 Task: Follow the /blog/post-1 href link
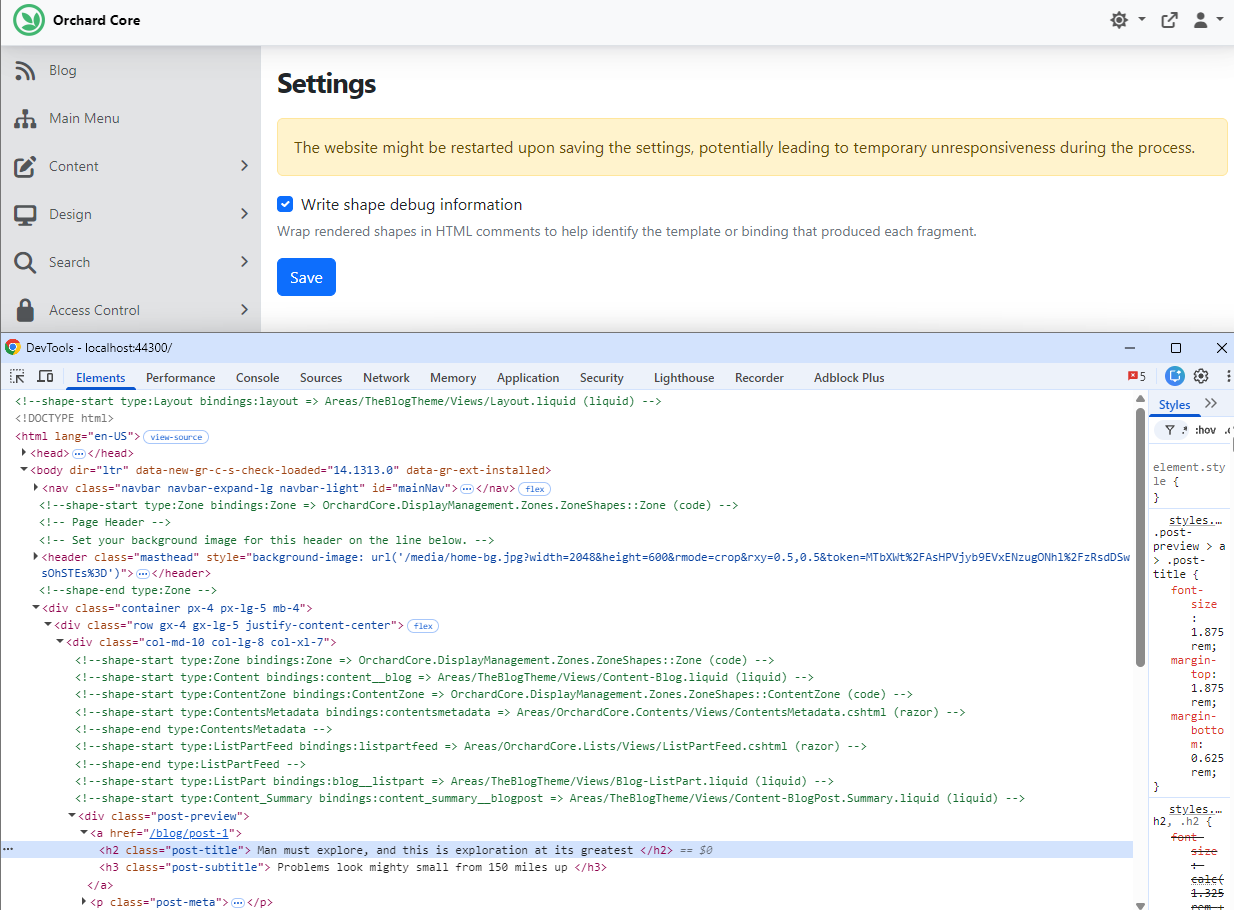[x=188, y=833]
